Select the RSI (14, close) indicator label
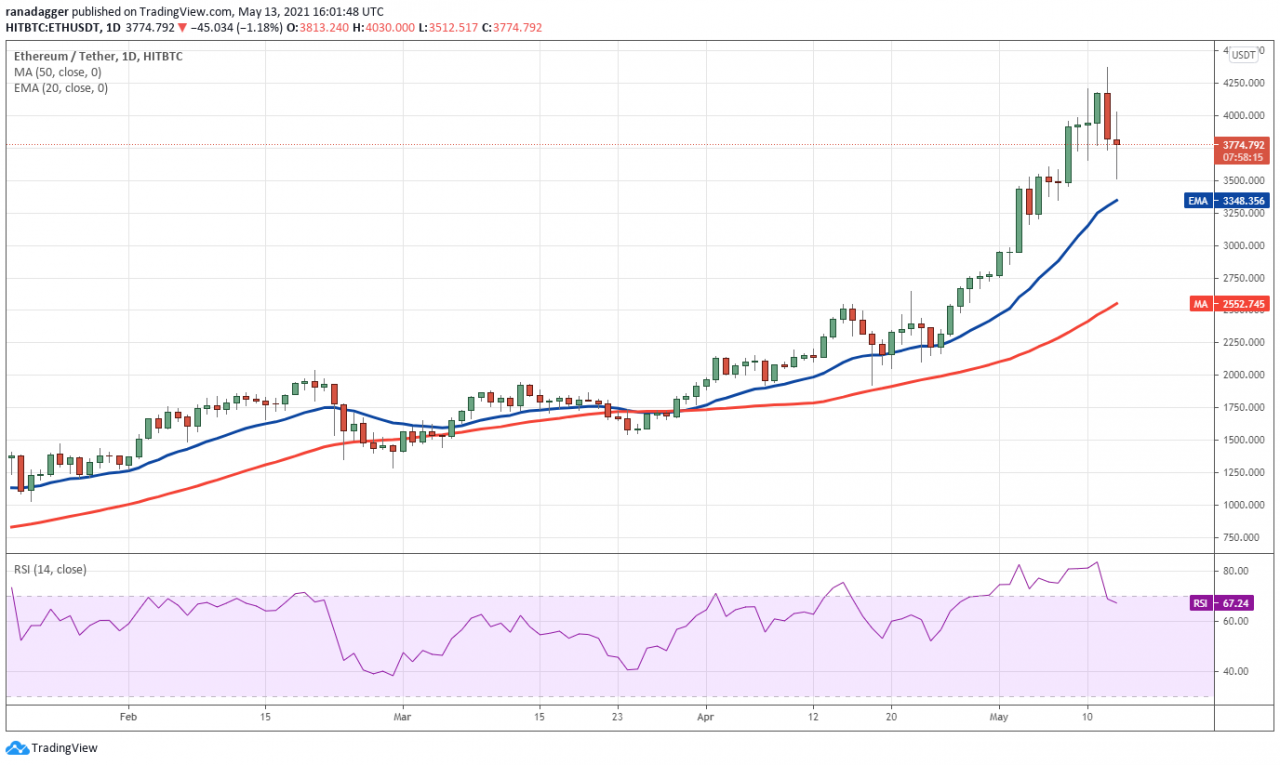This screenshot has height=765, width=1280. (49, 570)
